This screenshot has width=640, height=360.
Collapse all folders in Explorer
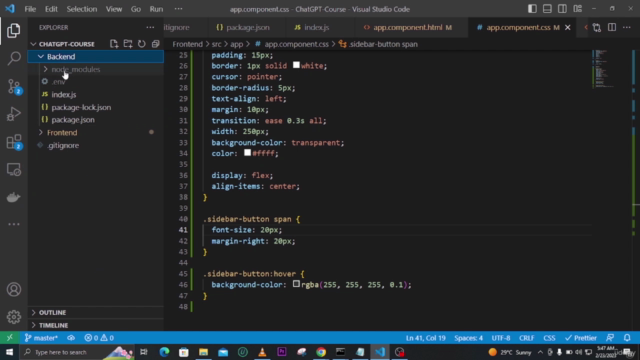156,44
